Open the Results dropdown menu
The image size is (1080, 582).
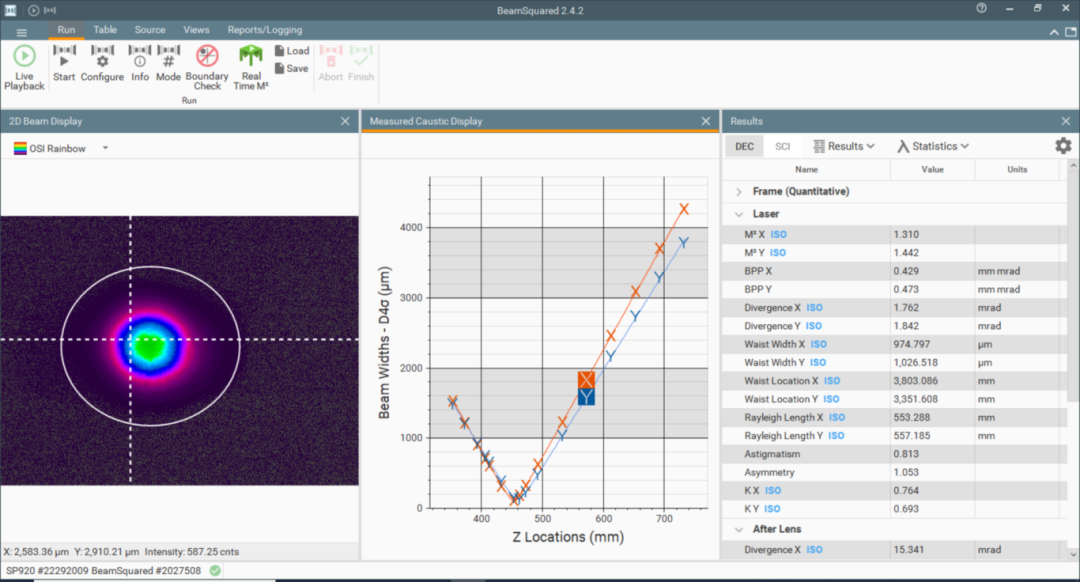(844, 146)
